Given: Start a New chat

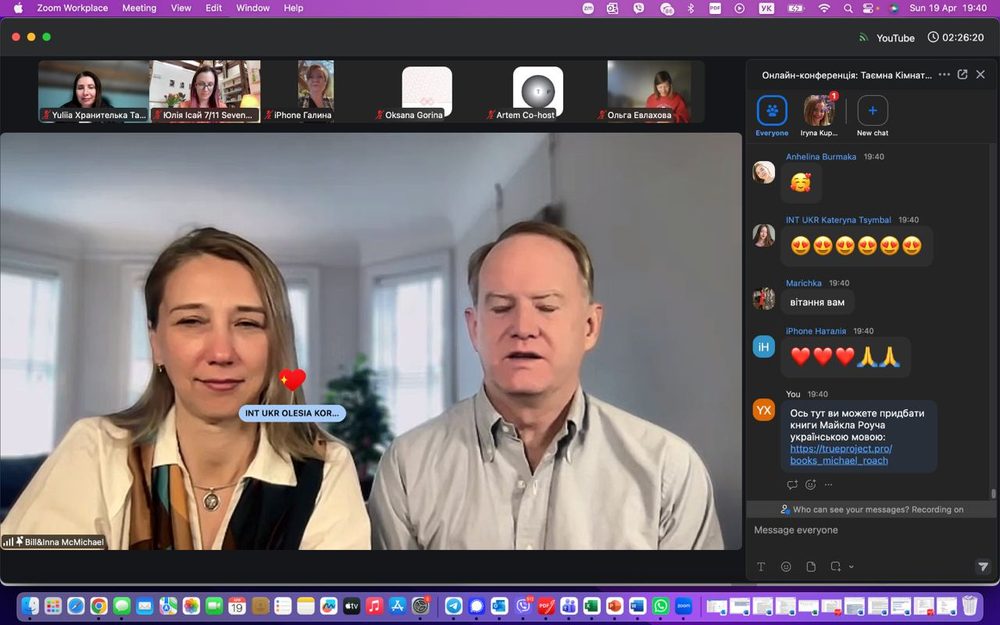Looking at the screenshot, I should point(872,116).
